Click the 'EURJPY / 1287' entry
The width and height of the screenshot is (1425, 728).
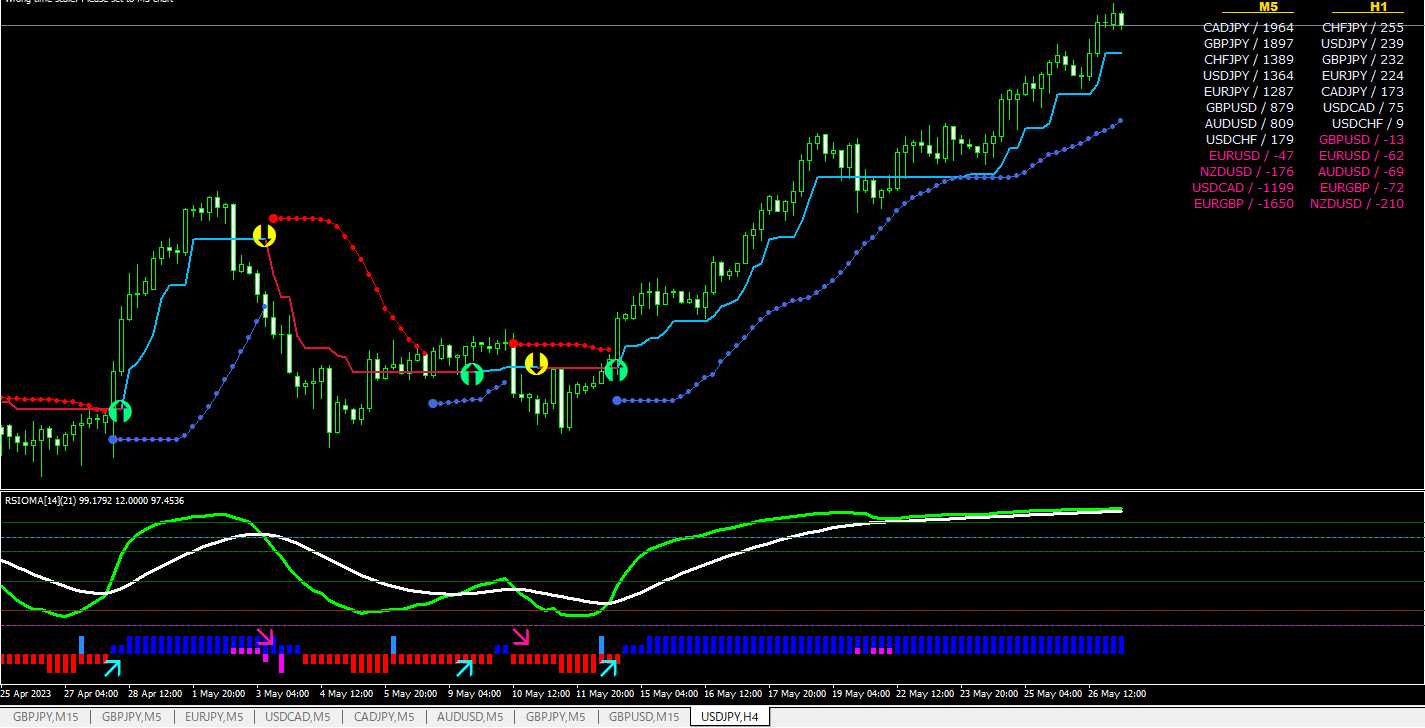click(x=1248, y=92)
